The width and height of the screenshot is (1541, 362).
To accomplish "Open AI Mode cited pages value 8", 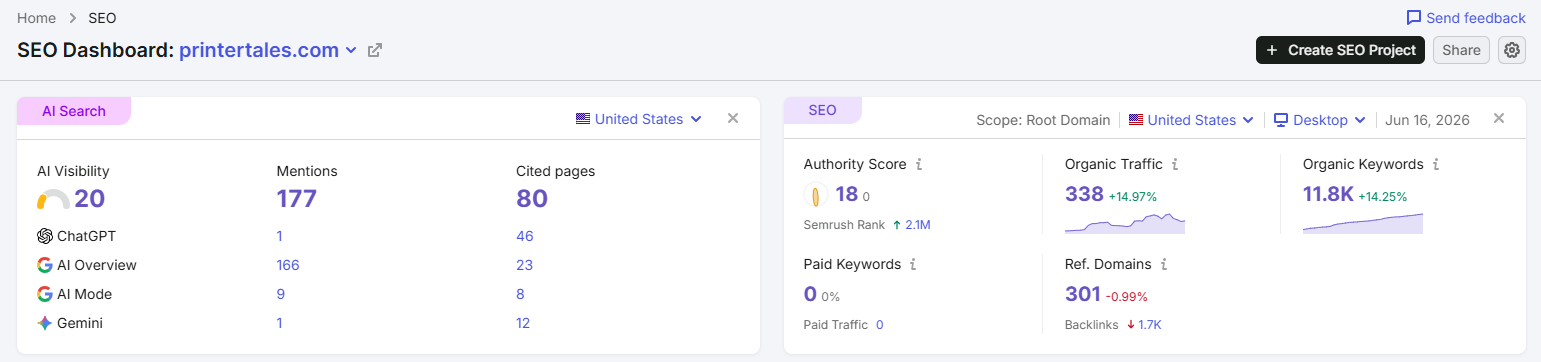I will (521, 294).
